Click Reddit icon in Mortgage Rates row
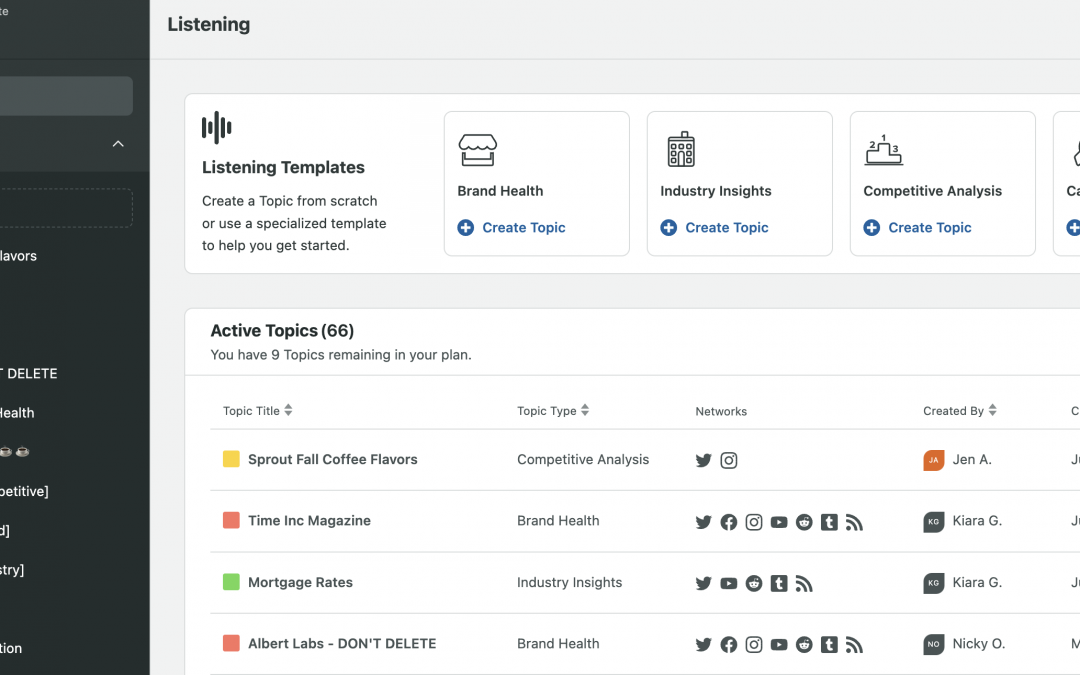Image resolution: width=1080 pixels, height=675 pixels. (x=754, y=584)
